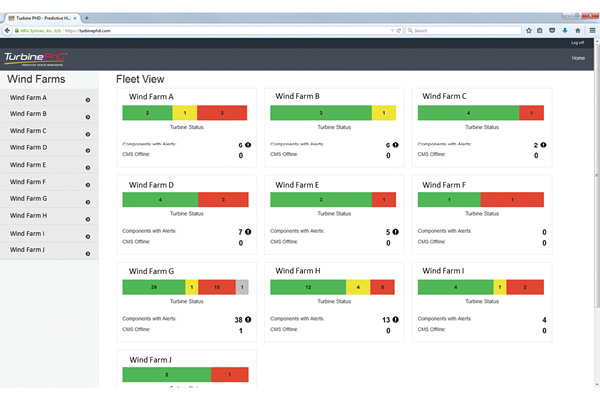Open Wind Farm F arrow icon in sidebar

pyautogui.click(x=88, y=185)
